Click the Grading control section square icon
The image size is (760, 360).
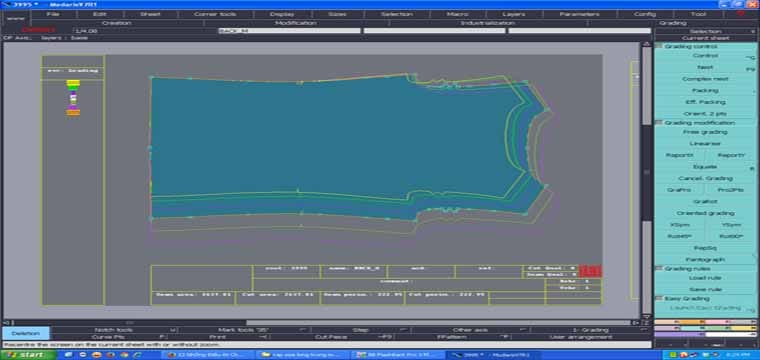659,47
